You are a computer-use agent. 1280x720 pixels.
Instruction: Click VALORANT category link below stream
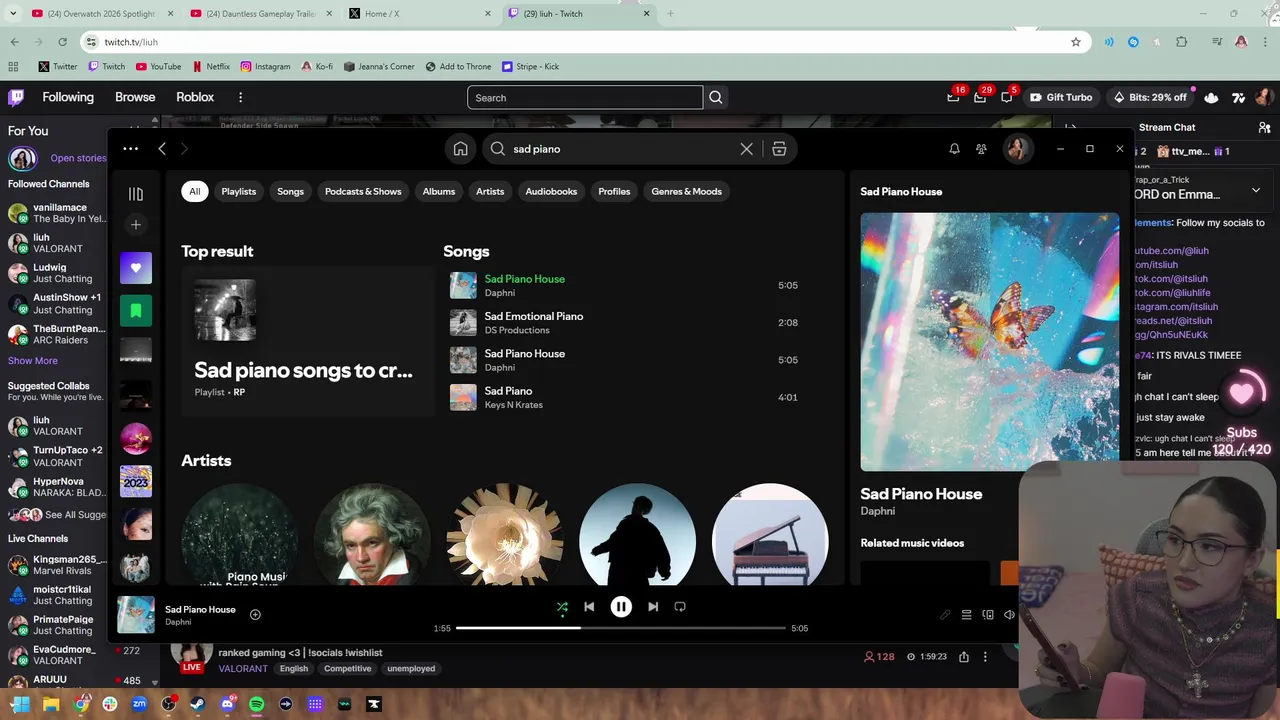[x=243, y=669]
